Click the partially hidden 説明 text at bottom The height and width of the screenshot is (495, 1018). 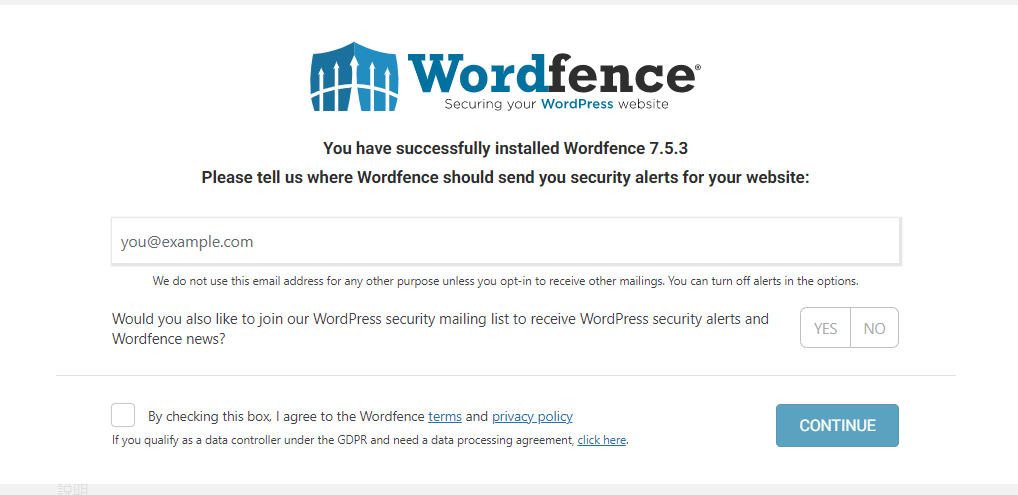(73, 489)
